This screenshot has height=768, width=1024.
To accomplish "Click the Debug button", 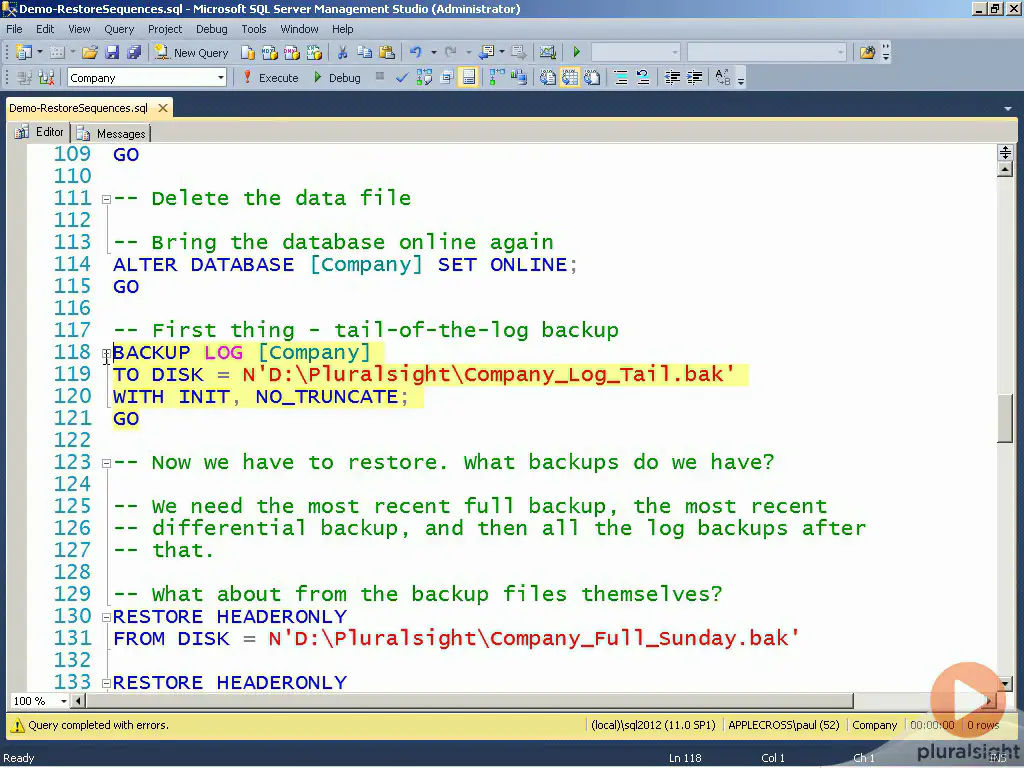I will [336, 78].
